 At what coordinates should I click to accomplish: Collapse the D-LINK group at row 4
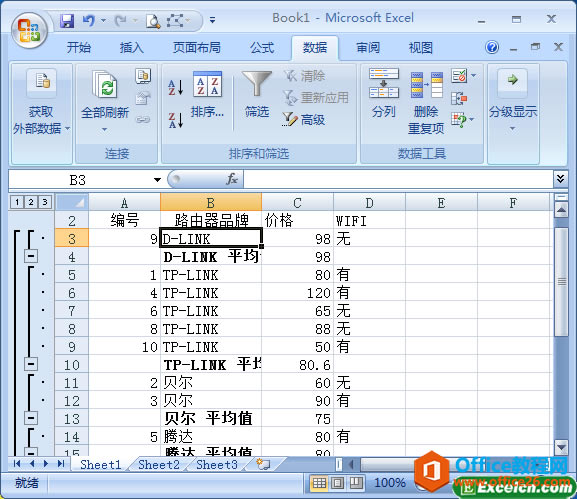[x=31, y=256]
